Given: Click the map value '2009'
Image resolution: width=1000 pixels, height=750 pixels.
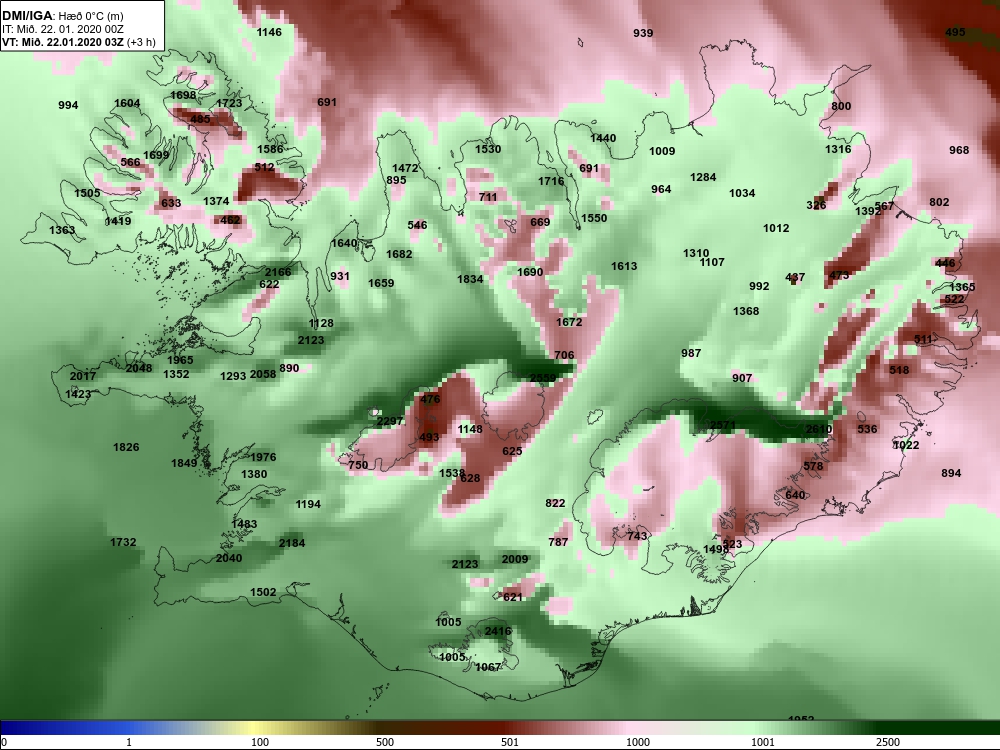Looking at the screenshot, I should pos(515,559).
